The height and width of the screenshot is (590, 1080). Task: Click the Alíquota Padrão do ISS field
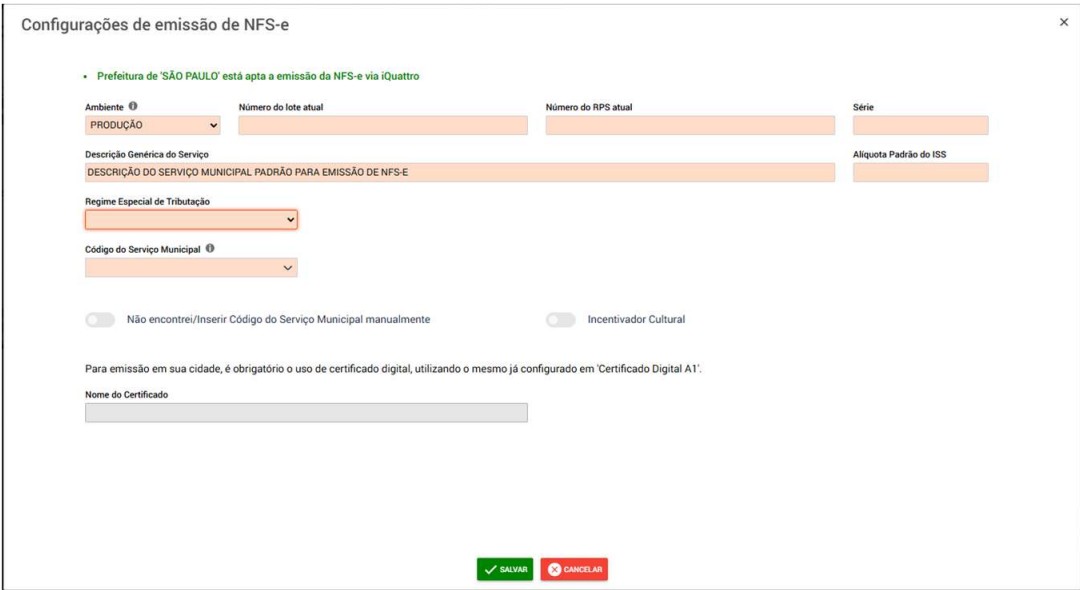[920, 172]
